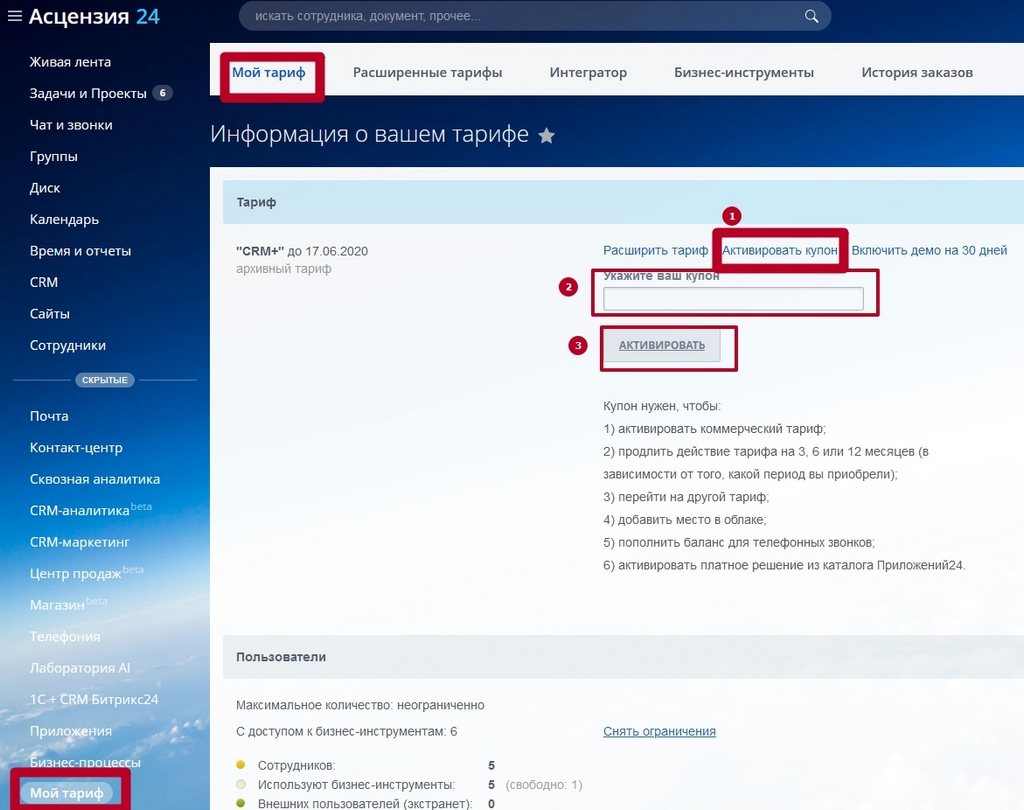The image size is (1024, 810).
Task: Open История заказов tab
Action: click(917, 73)
